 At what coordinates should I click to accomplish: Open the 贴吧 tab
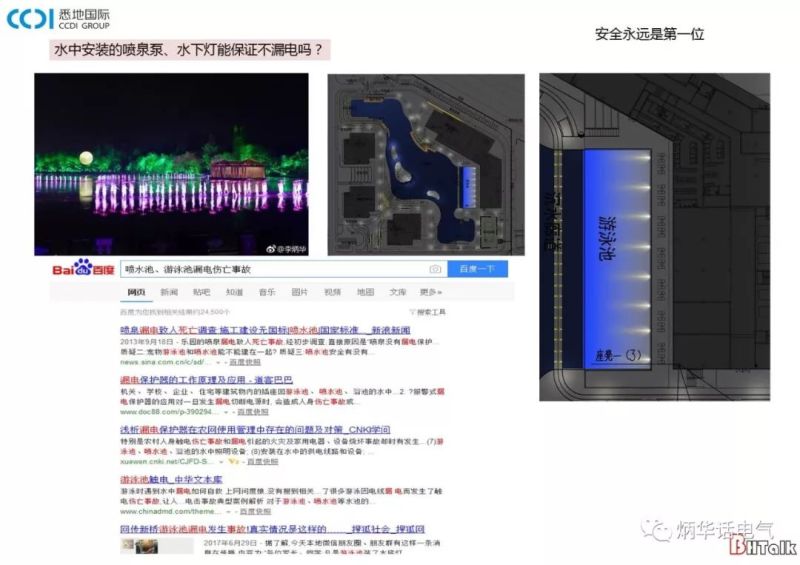point(202,292)
